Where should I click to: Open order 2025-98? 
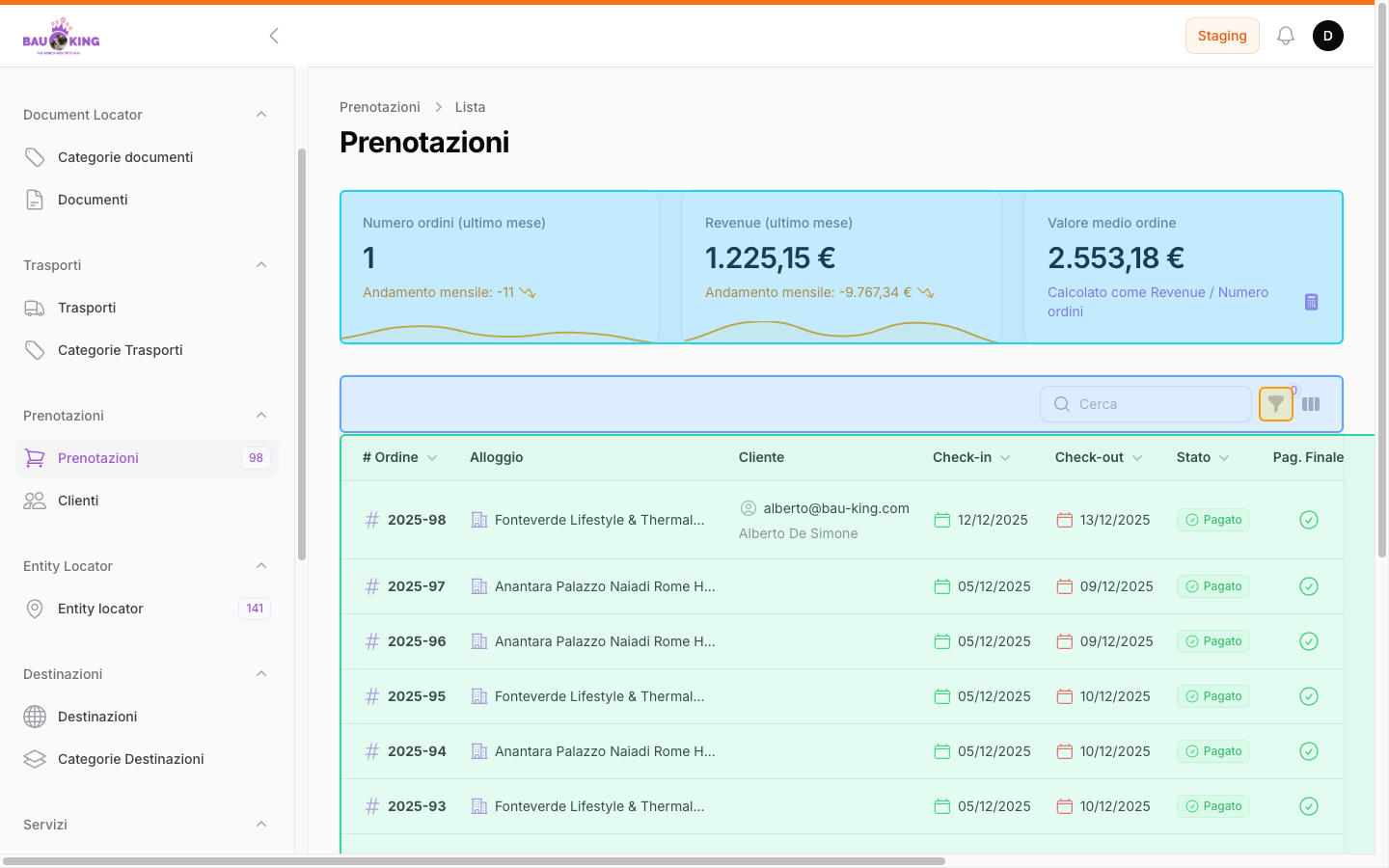pos(417,520)
